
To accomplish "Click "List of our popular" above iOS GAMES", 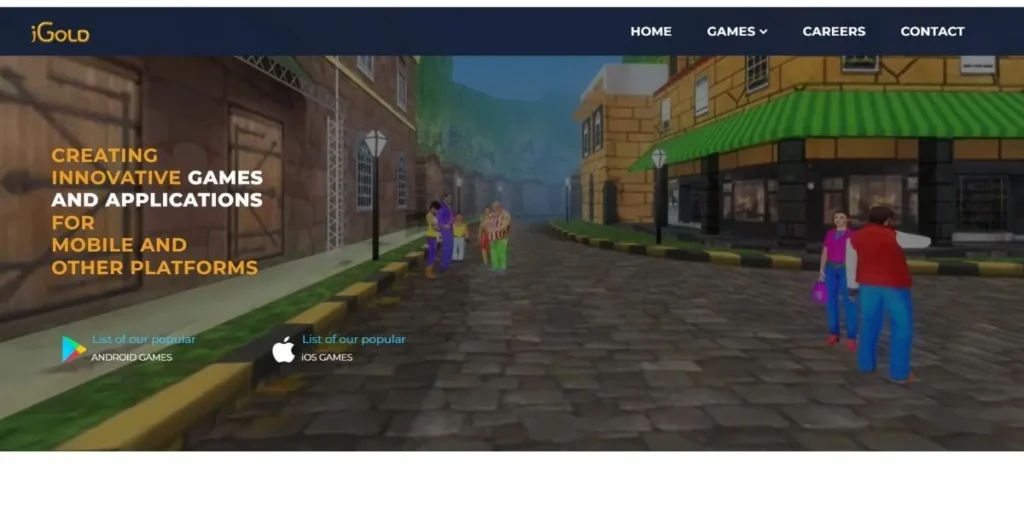I will coord(353,339).
